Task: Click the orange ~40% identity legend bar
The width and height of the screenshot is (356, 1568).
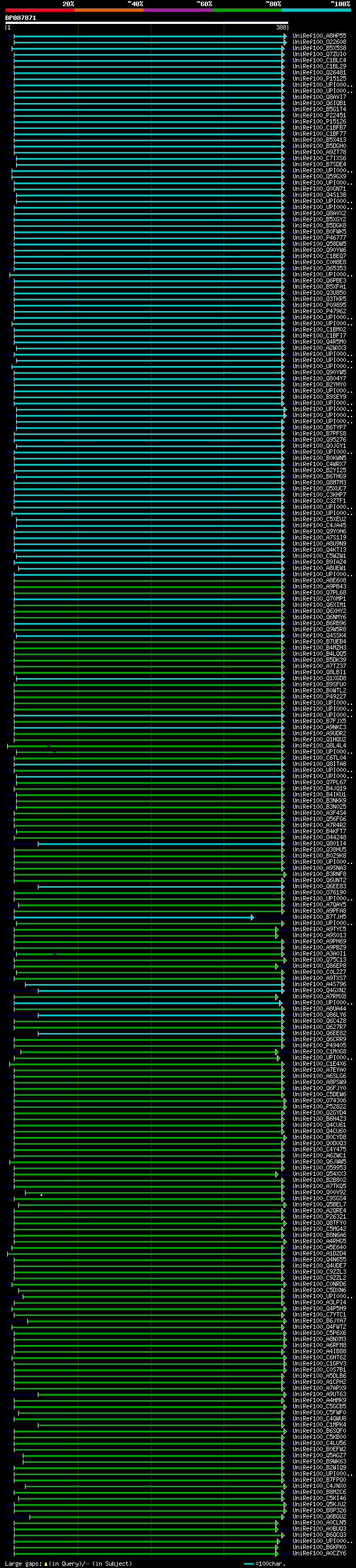Action: pyautogui.click(x=109, y=10)
